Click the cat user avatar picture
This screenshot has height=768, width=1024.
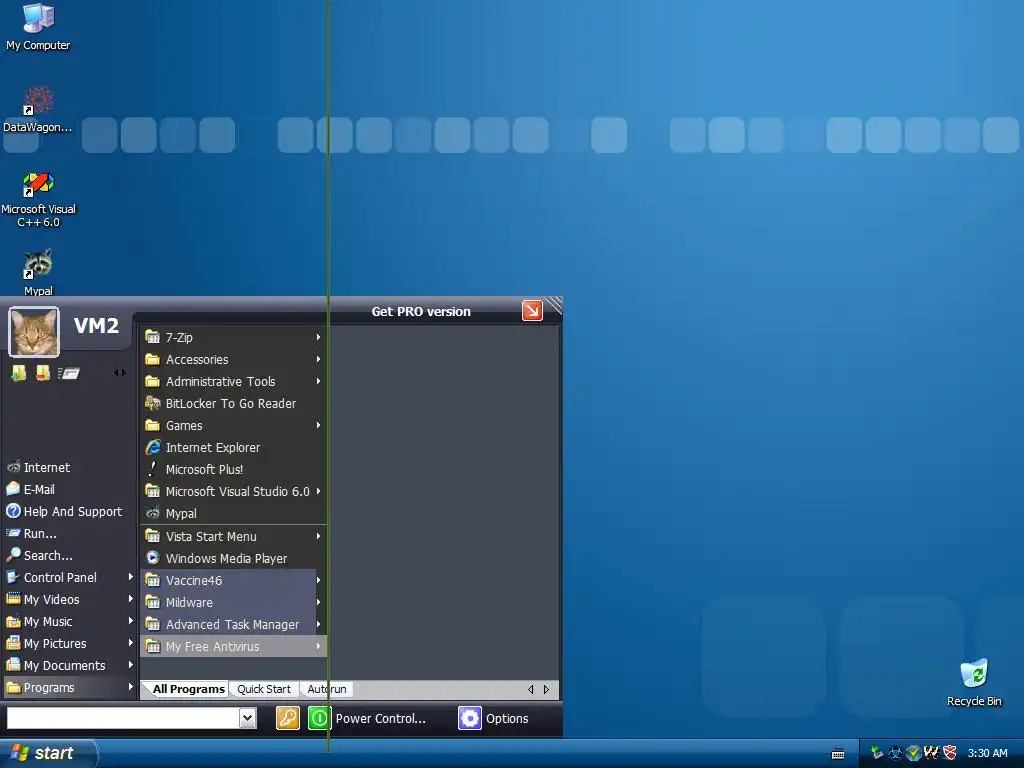pyautogui.click(x=34, y=332)
